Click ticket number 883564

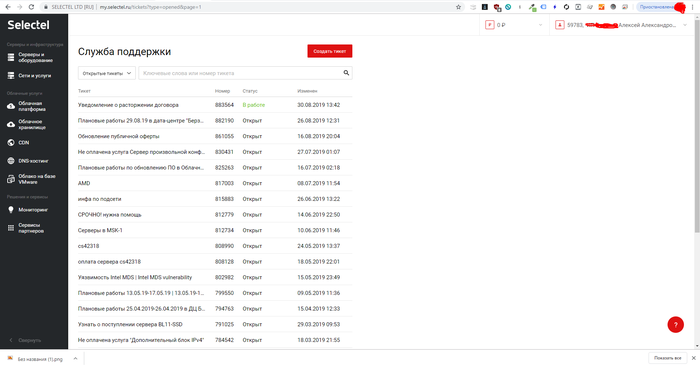(224, 105)
